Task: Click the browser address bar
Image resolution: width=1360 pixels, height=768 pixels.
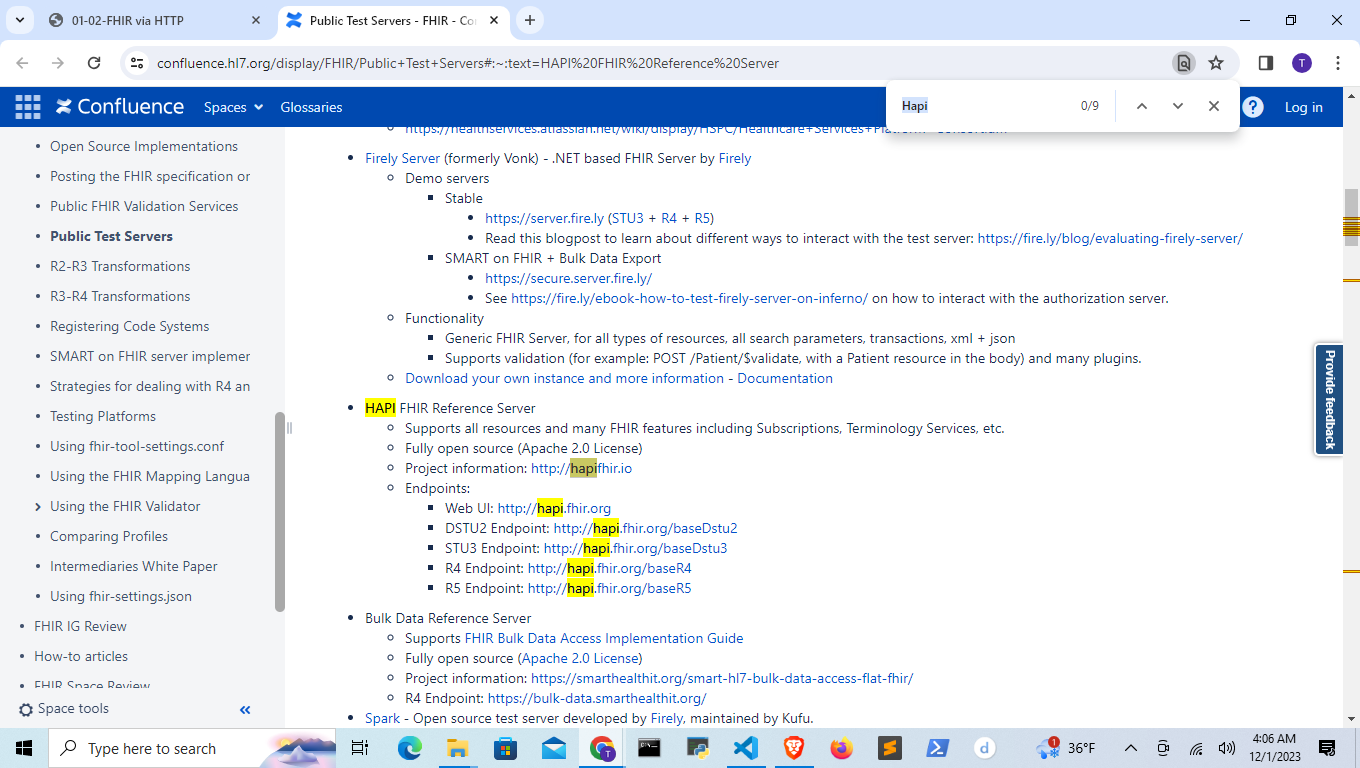Action: point(660,63)
